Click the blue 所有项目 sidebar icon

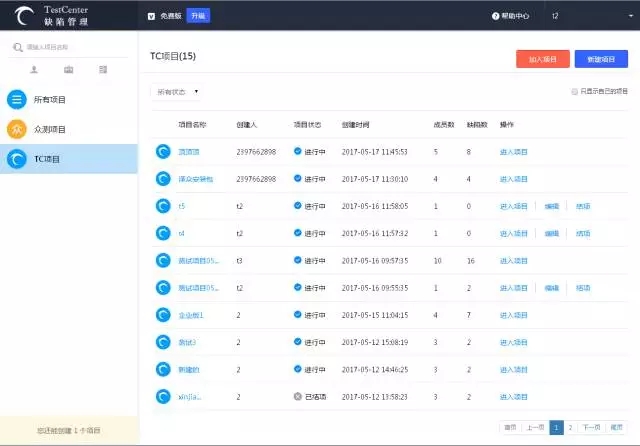16,99
